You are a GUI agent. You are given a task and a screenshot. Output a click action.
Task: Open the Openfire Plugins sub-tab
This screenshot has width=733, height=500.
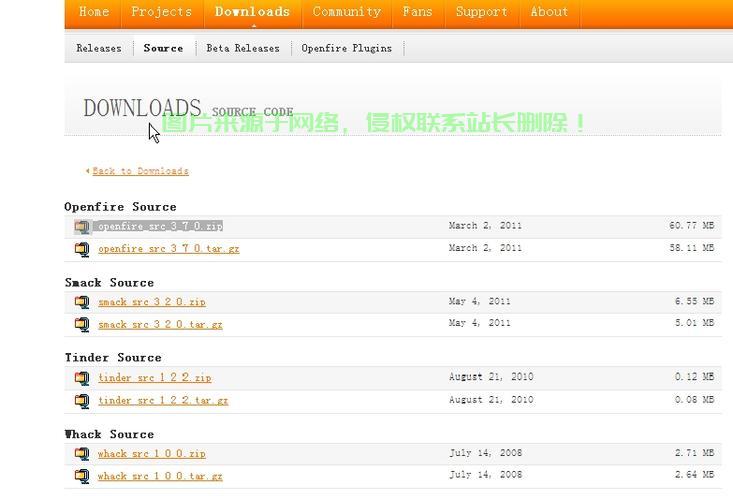tap(346, 48)
